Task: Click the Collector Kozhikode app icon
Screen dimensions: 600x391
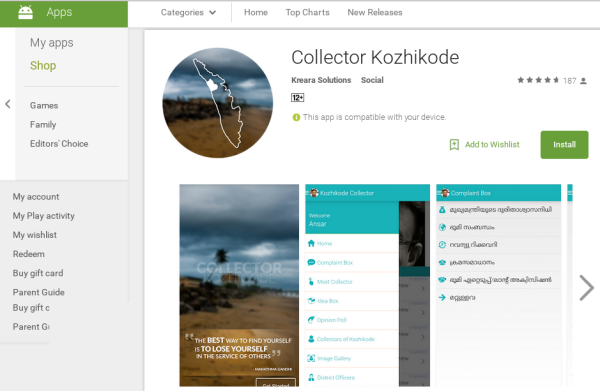Action: coord(218,103)
